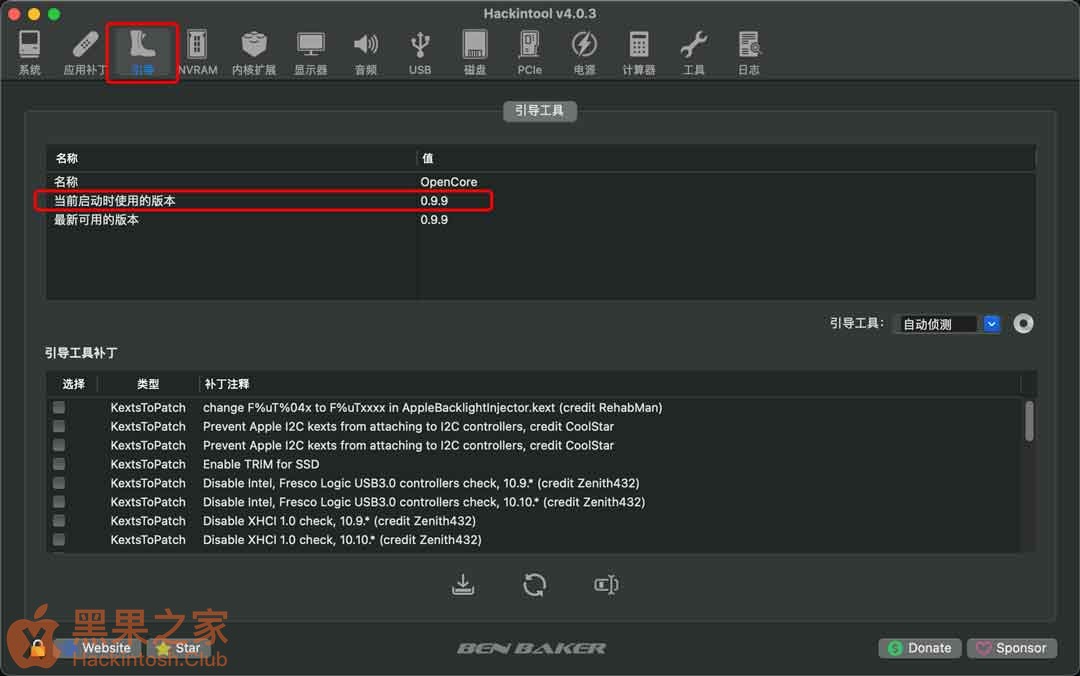Image resolution: width=1080 pixels, height=676 pixels.
Task: Open the USB toolbar section
Action: (x=419, y=52)
